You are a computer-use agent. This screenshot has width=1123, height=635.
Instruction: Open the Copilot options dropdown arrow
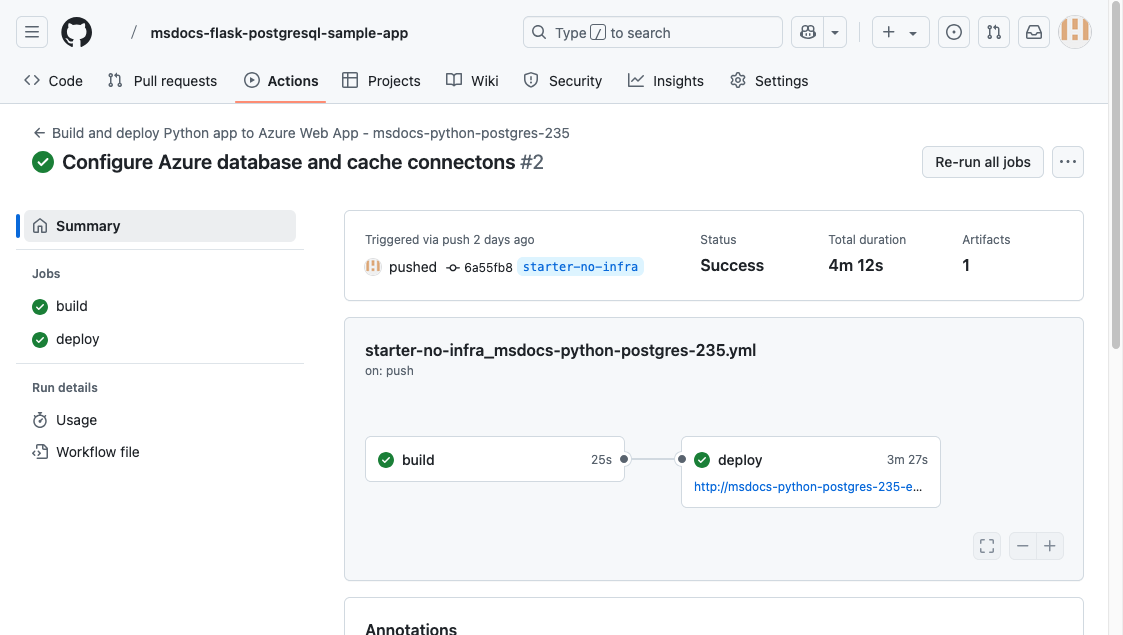click(x=835, y=31)
